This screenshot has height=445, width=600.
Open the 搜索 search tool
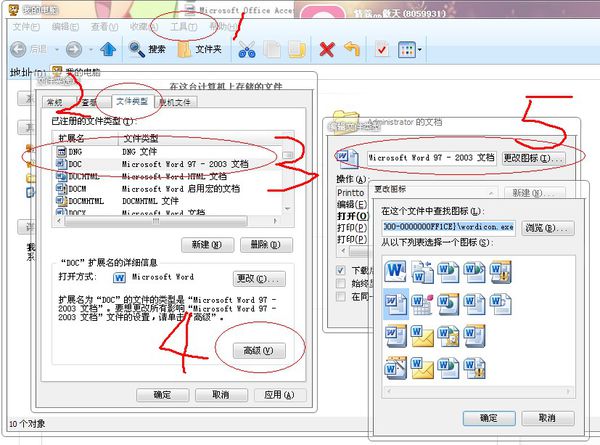pos(147,49)
